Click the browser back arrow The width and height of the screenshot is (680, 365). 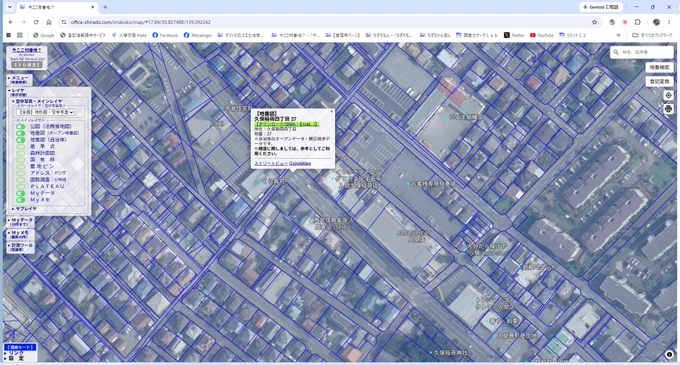[x=11, y=22]
